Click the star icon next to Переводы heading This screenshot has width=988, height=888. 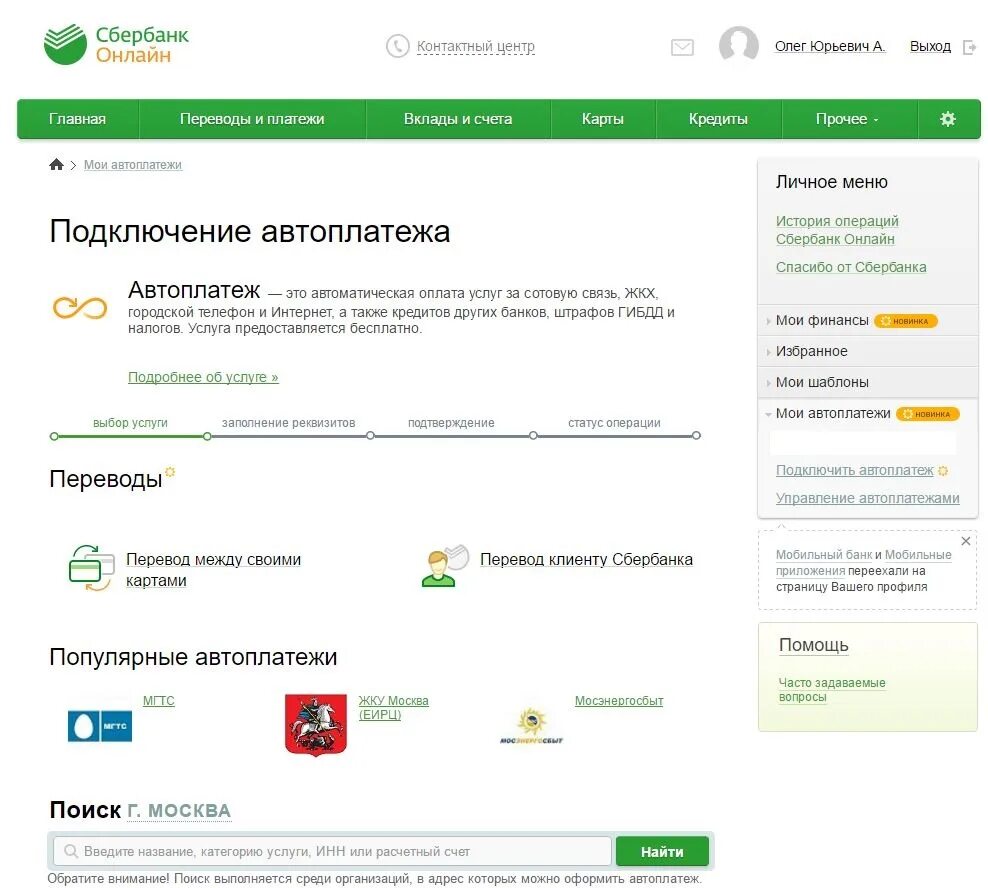[169, 471]
